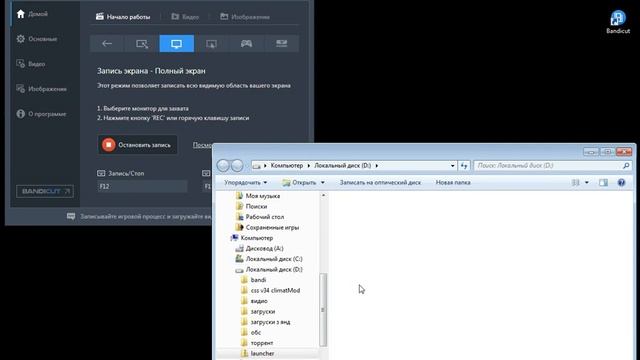The width and height of the screenshot is (640, 360).
Task: Click Записать на оптический диск
Action: [380, 182]
